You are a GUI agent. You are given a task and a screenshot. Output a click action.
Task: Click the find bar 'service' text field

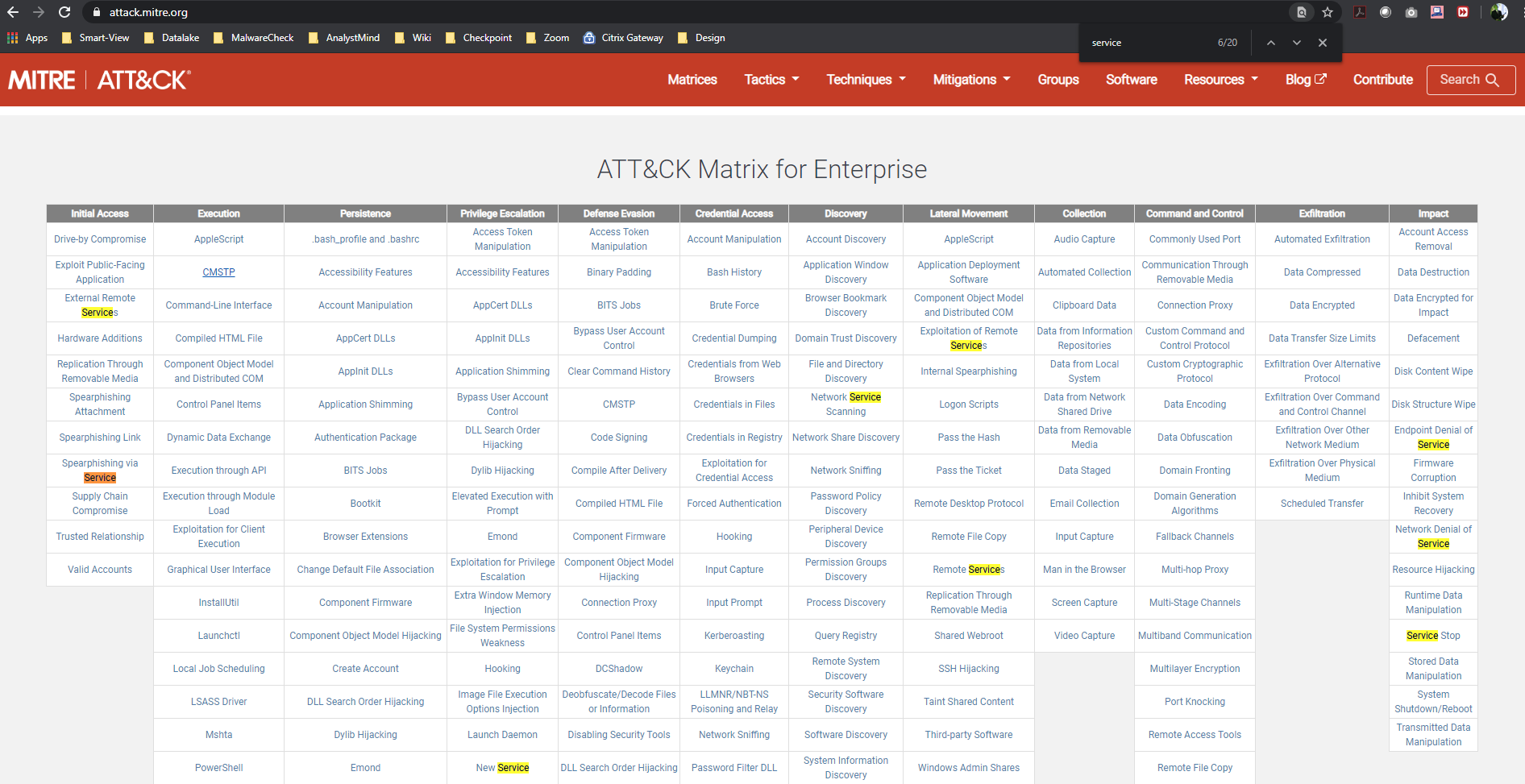1149,43
